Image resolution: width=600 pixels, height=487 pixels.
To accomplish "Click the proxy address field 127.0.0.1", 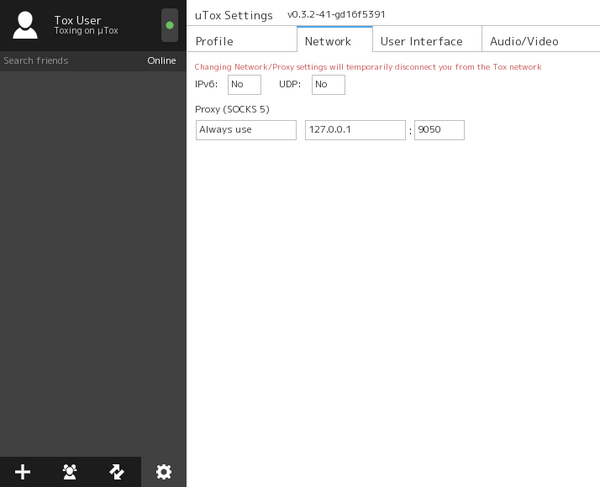I will 355,130.
